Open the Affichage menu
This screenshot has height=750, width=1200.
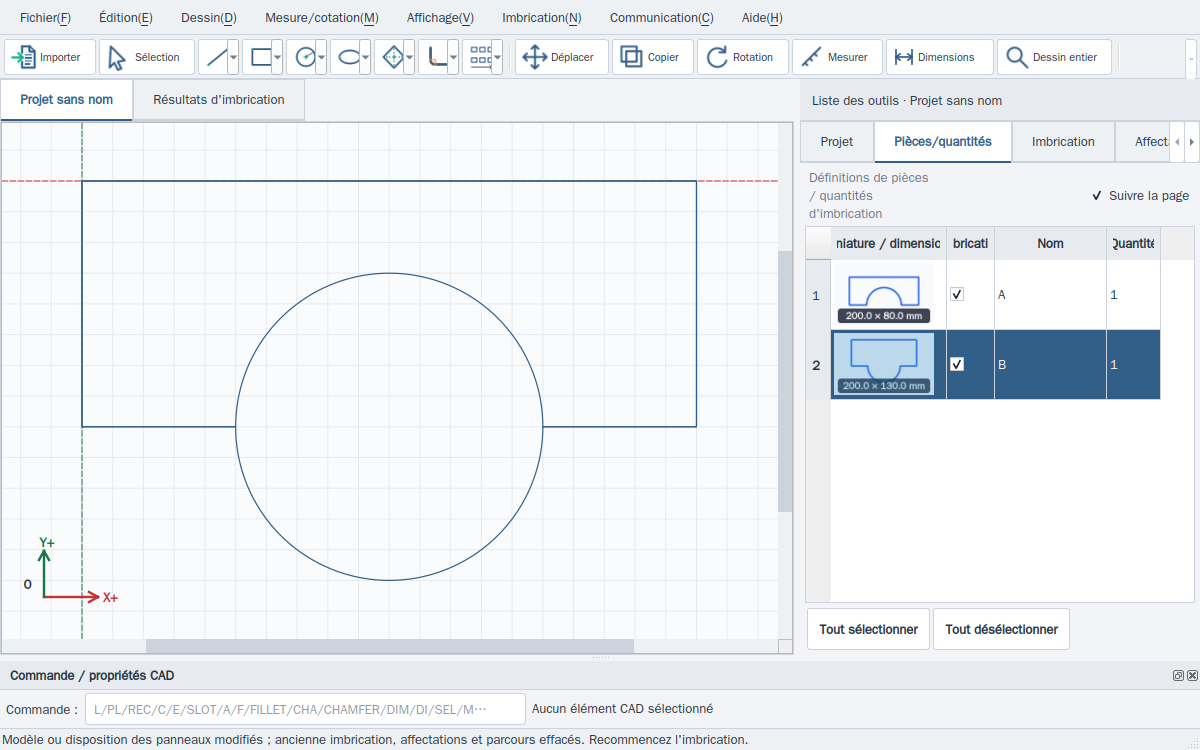pos(440,17)
